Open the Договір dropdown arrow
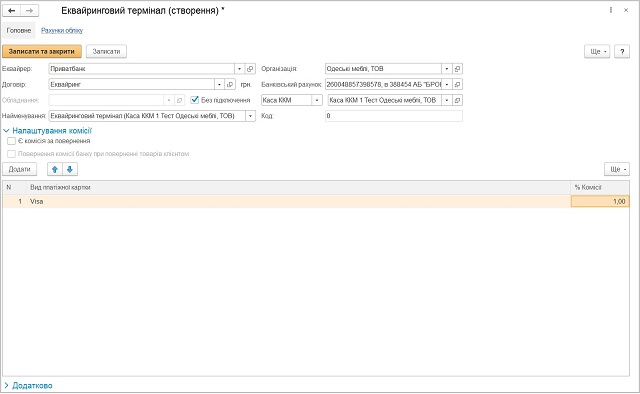The width and height of the screenshot is (640, 394). (x=219, y=85)
